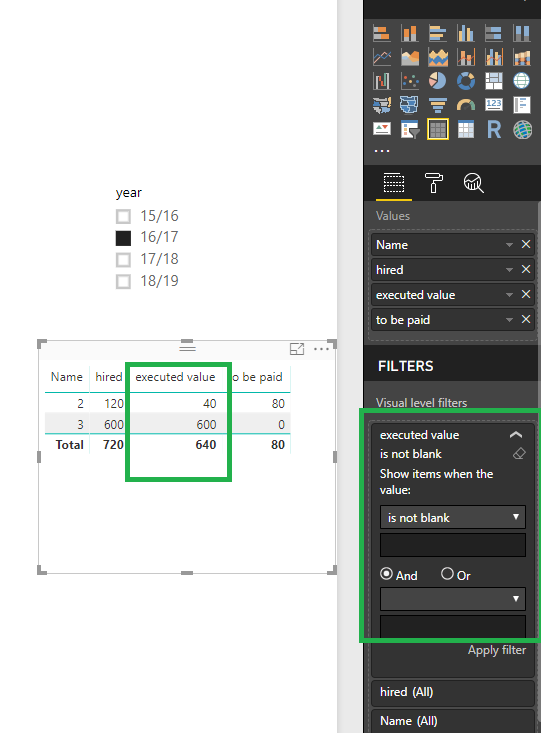Image resolution: width=541 pixels, height=733 pixels.
Task: Select the scatter chart visual
Action: pos(410,81)
